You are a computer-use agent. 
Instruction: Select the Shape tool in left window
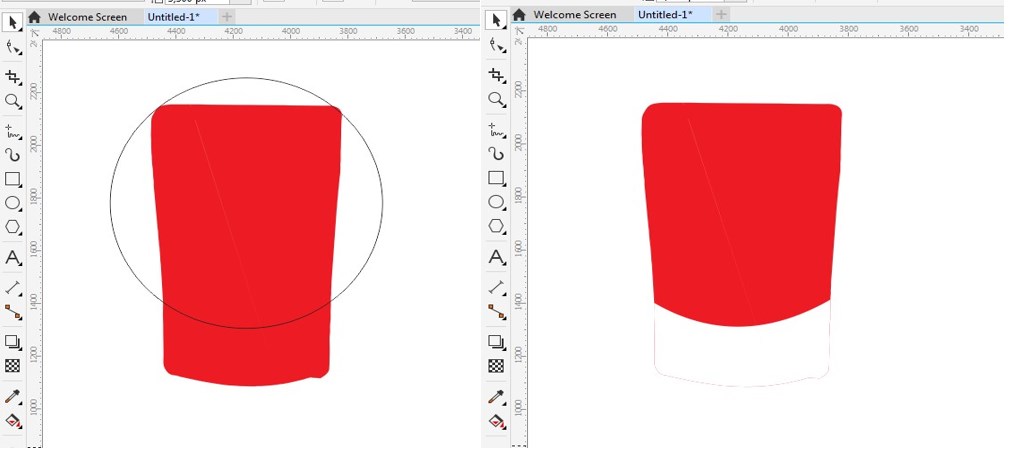12,47
